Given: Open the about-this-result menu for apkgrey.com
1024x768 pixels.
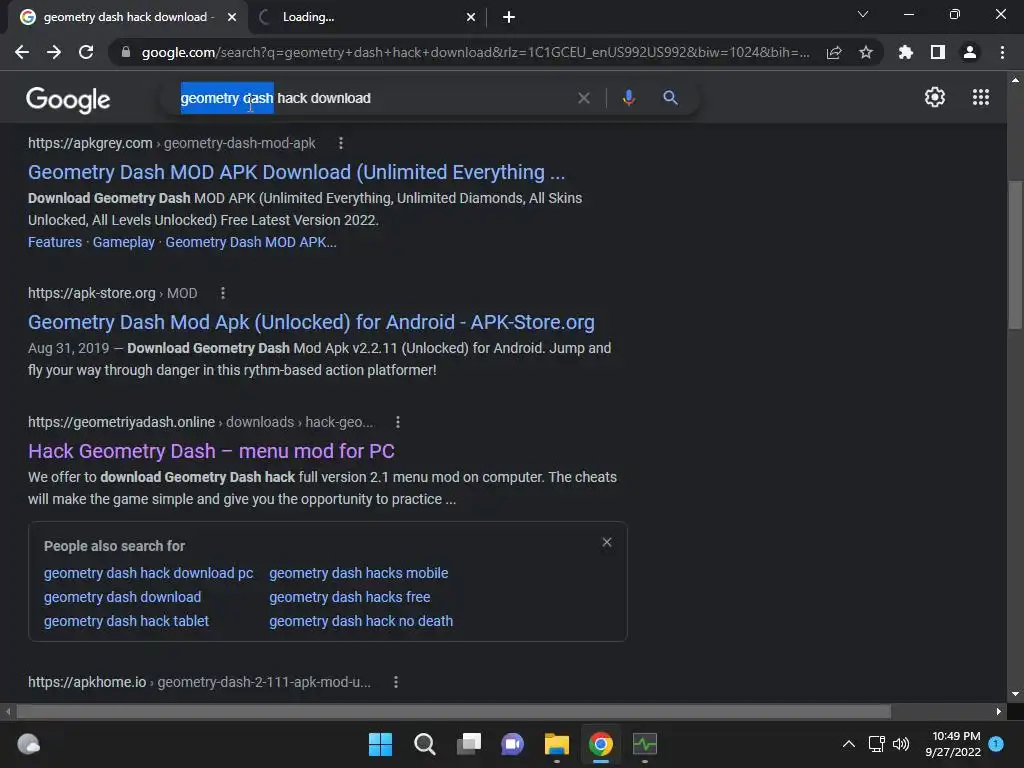Looking at the screenshot, I should click(x=341, y=143).
